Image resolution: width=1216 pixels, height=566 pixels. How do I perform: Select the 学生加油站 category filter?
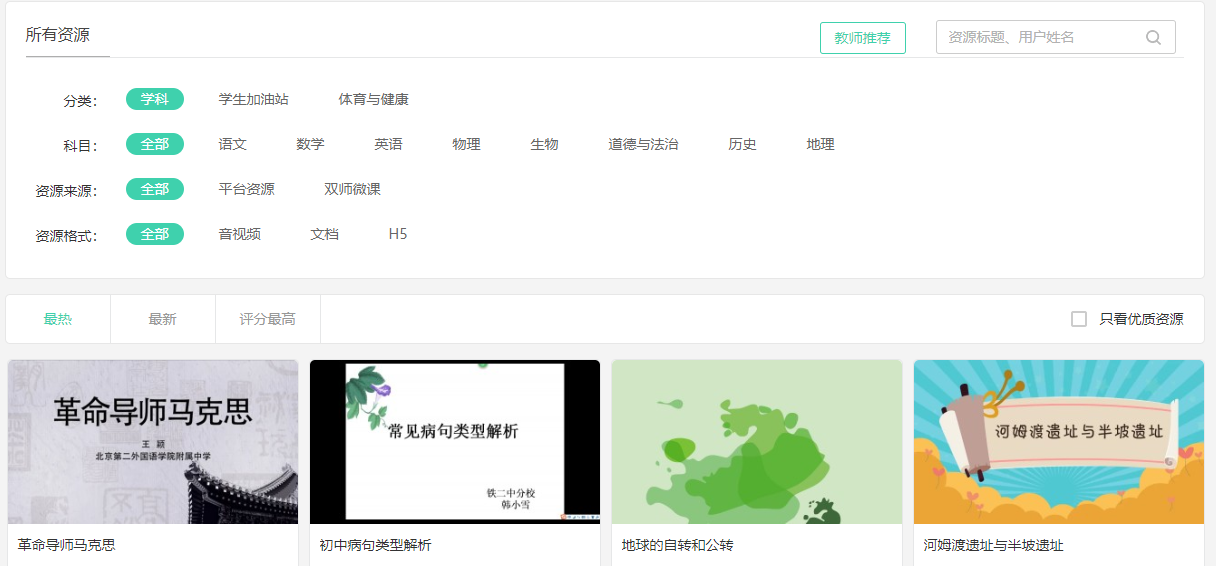tap(254, 99)
